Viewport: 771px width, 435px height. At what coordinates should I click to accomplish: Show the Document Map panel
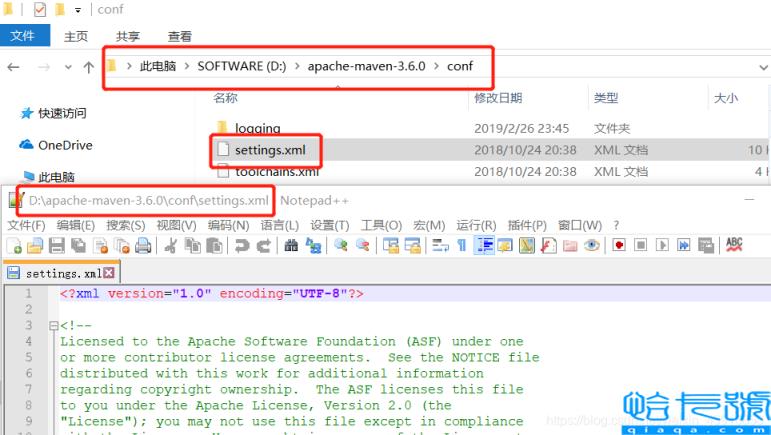coord(527,245)
